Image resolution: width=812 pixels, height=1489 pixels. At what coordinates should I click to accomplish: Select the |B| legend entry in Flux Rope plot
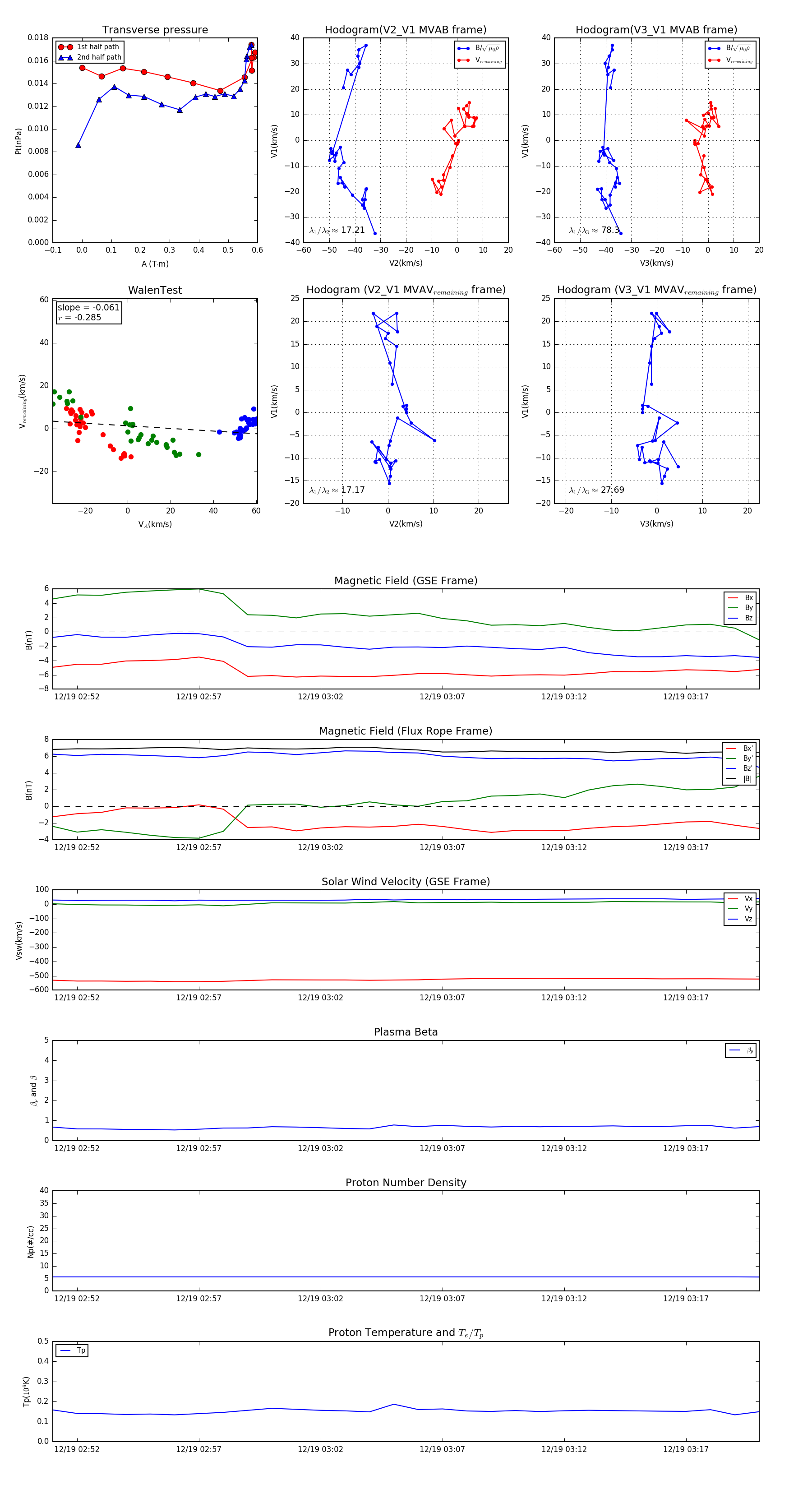click(x=739, y=779)
